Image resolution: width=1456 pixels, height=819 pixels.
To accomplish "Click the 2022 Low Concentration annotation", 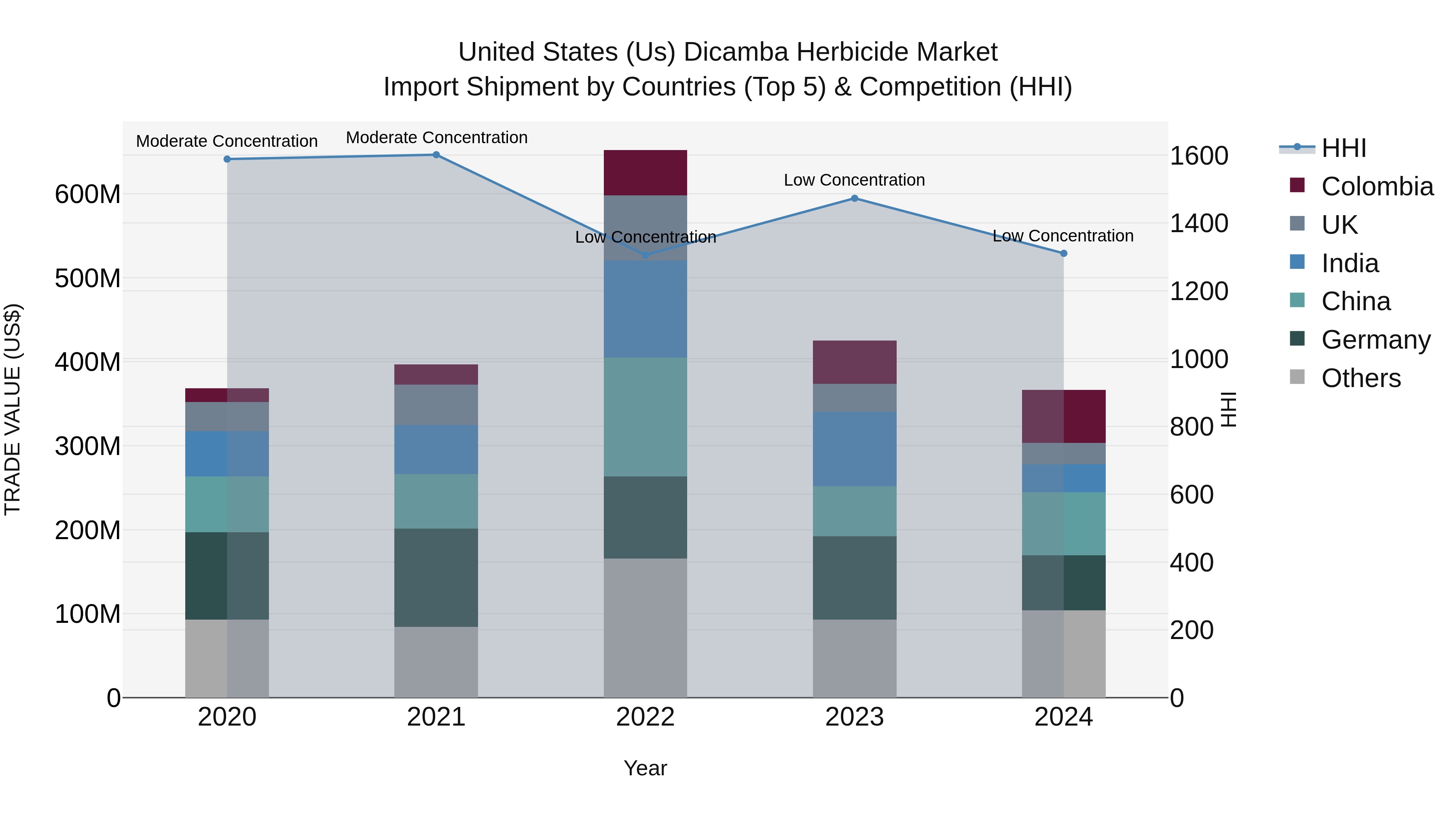I will [x=645, y=237].
